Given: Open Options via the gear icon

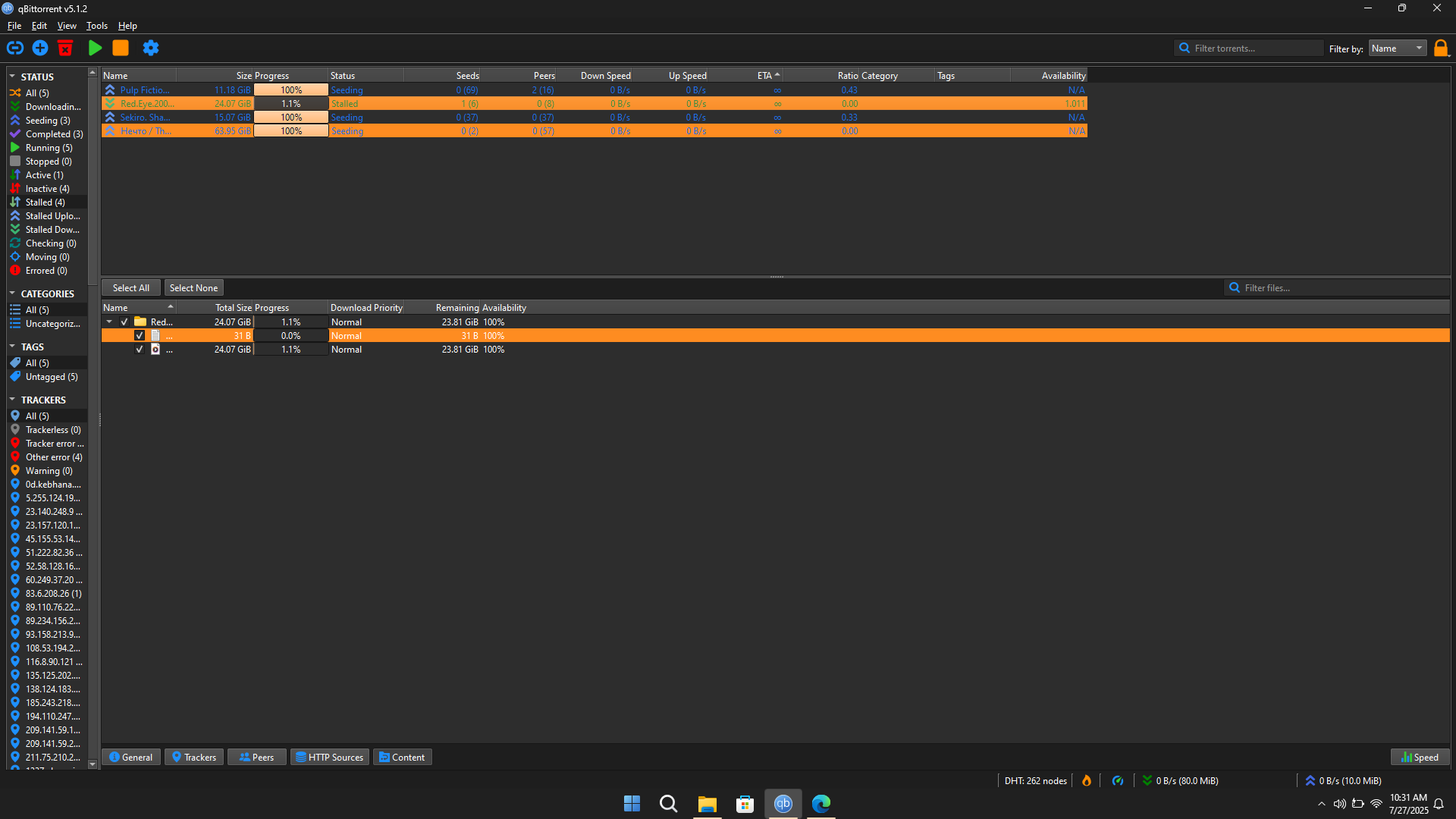Looking at the screenshot, I should 151,48.
